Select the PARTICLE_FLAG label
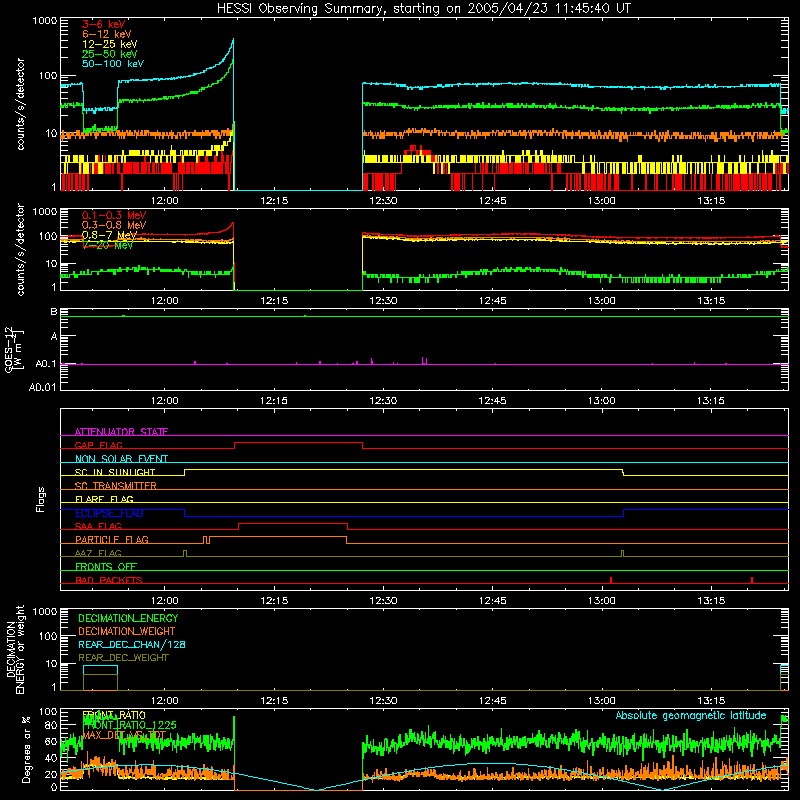The height and width of the screenshot is (800, 800). point(112,539)
